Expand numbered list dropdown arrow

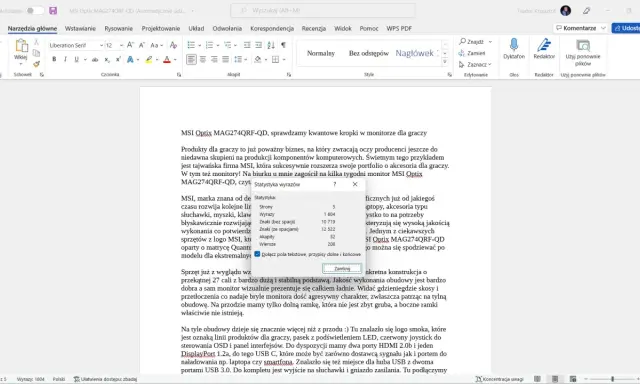point(218,45)
